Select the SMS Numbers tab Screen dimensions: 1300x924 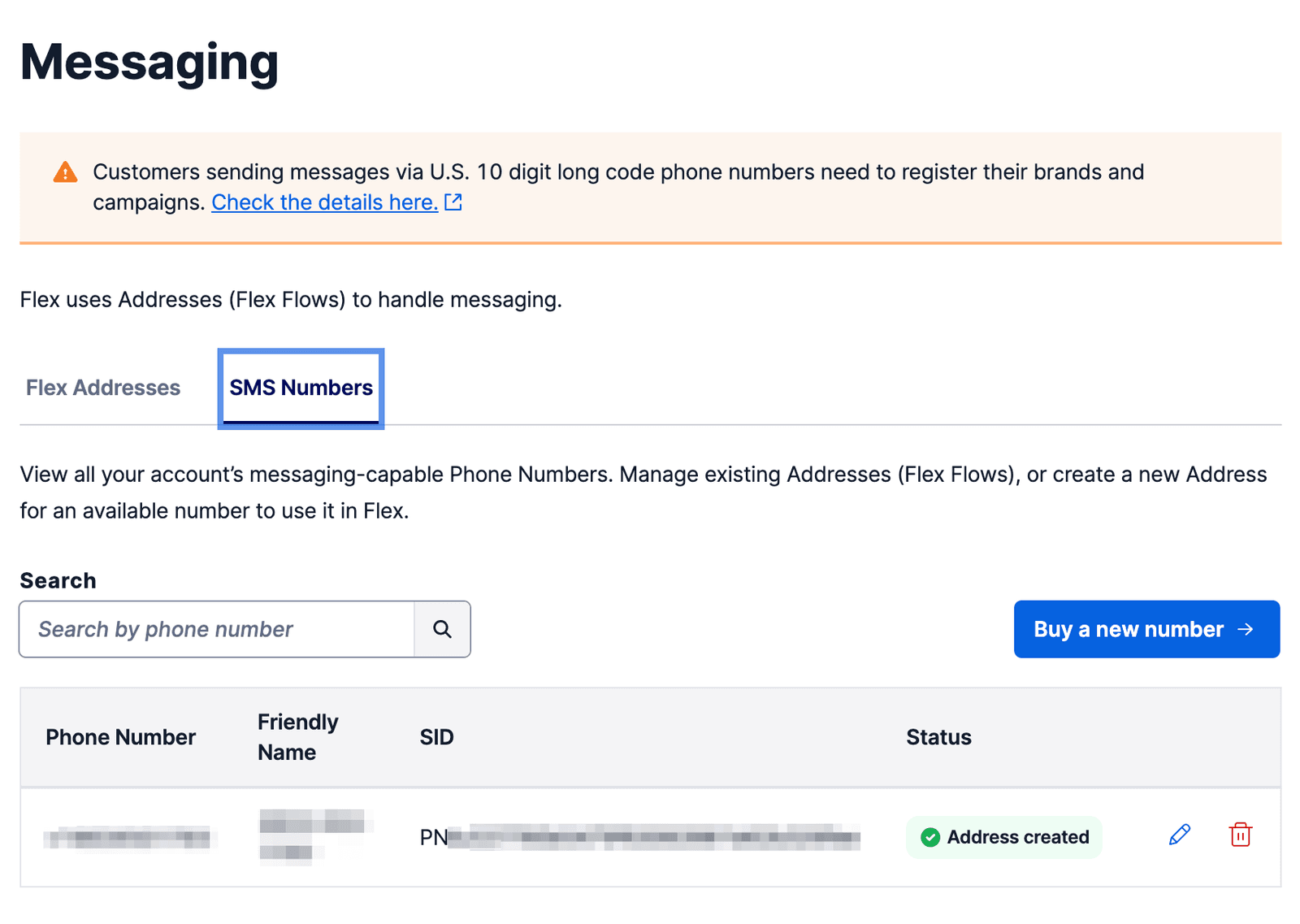click(x=301, y=388)
